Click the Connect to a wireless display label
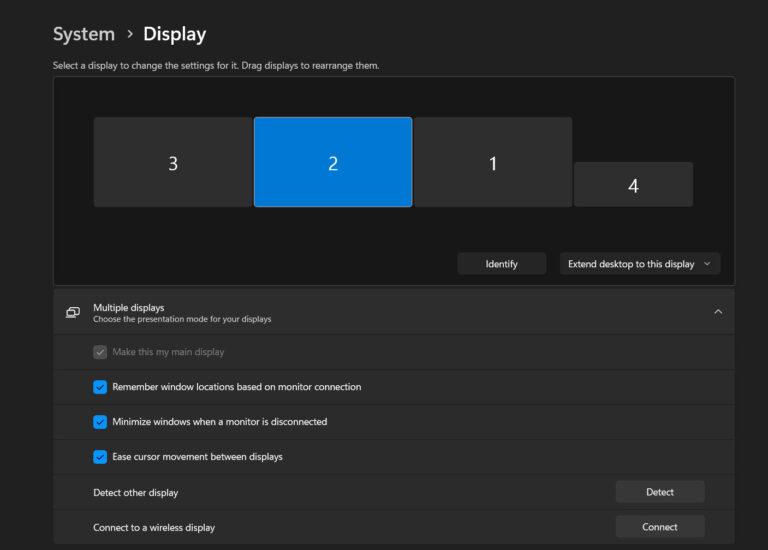768x550 pixels. [154, 527]
